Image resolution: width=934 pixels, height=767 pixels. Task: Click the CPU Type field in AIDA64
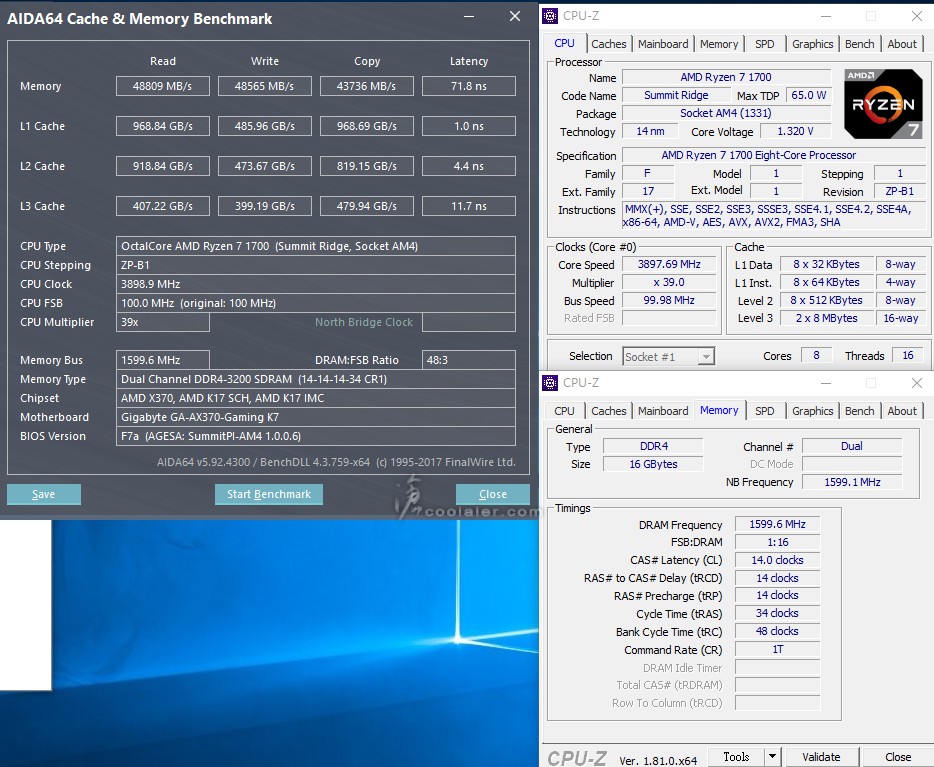[x=316, y=246]
